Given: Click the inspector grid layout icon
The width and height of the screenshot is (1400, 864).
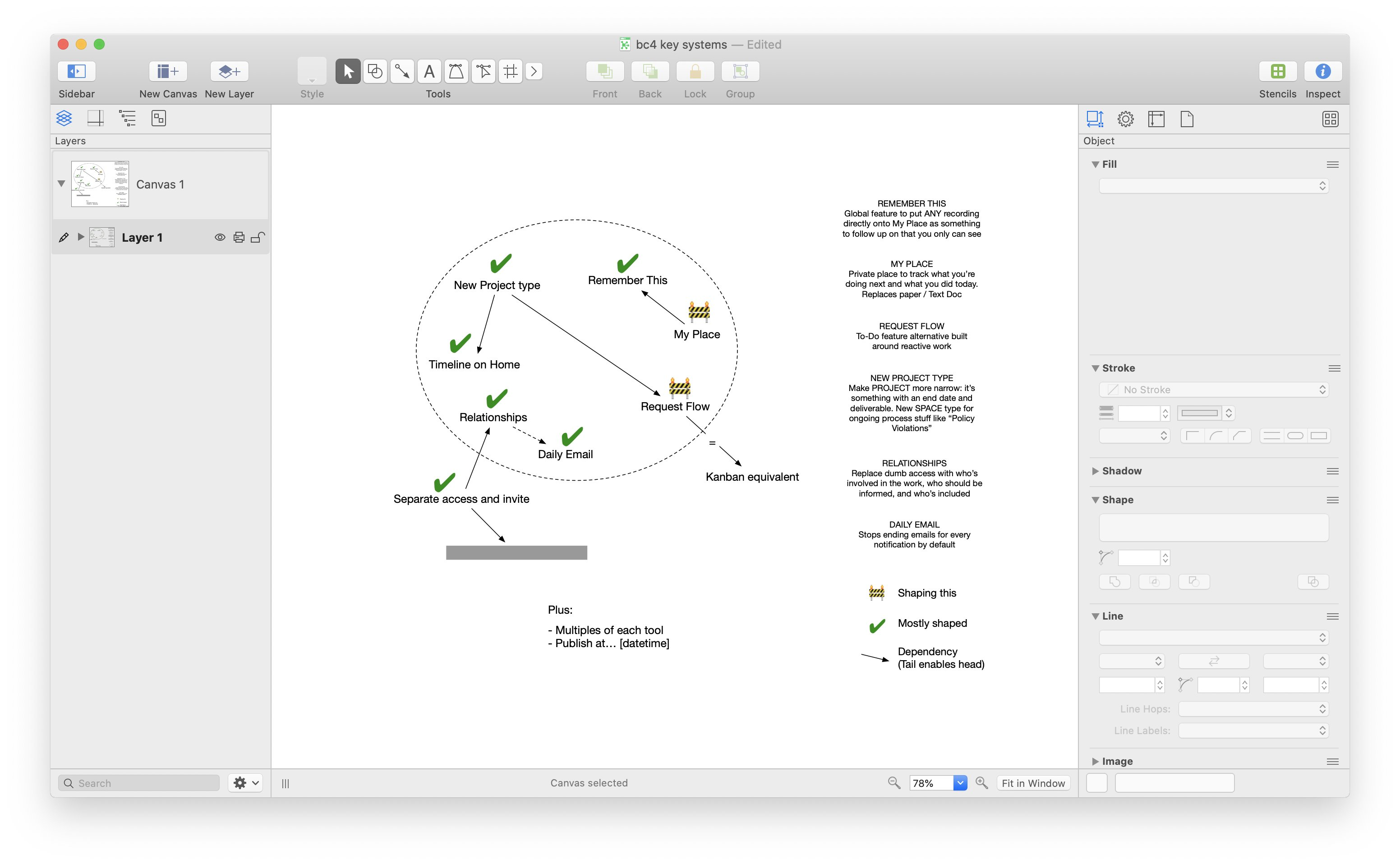Looking at the screenshot, I should pyautogui.click(x=1330, y=119).
